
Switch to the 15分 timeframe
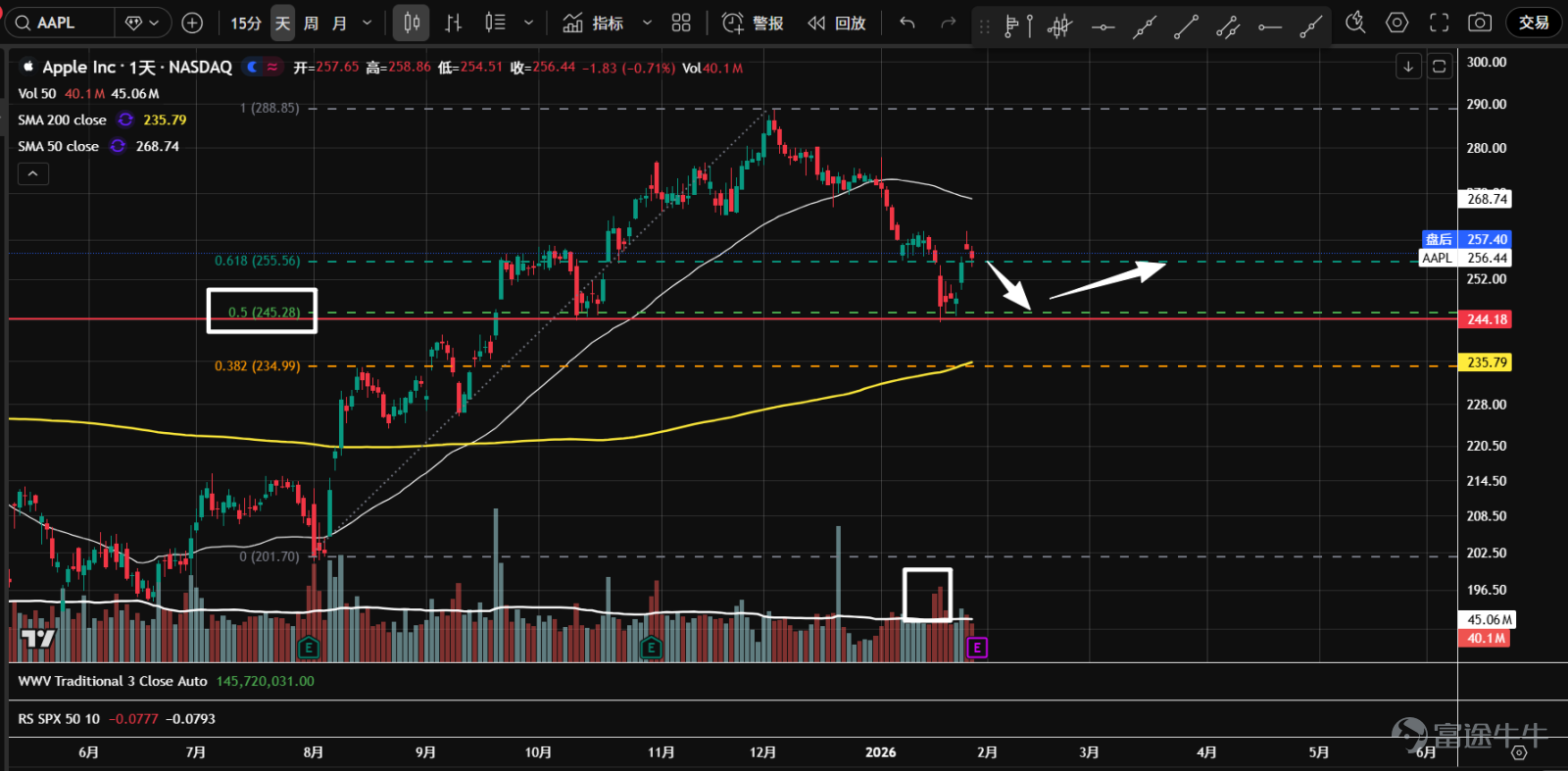246,23
